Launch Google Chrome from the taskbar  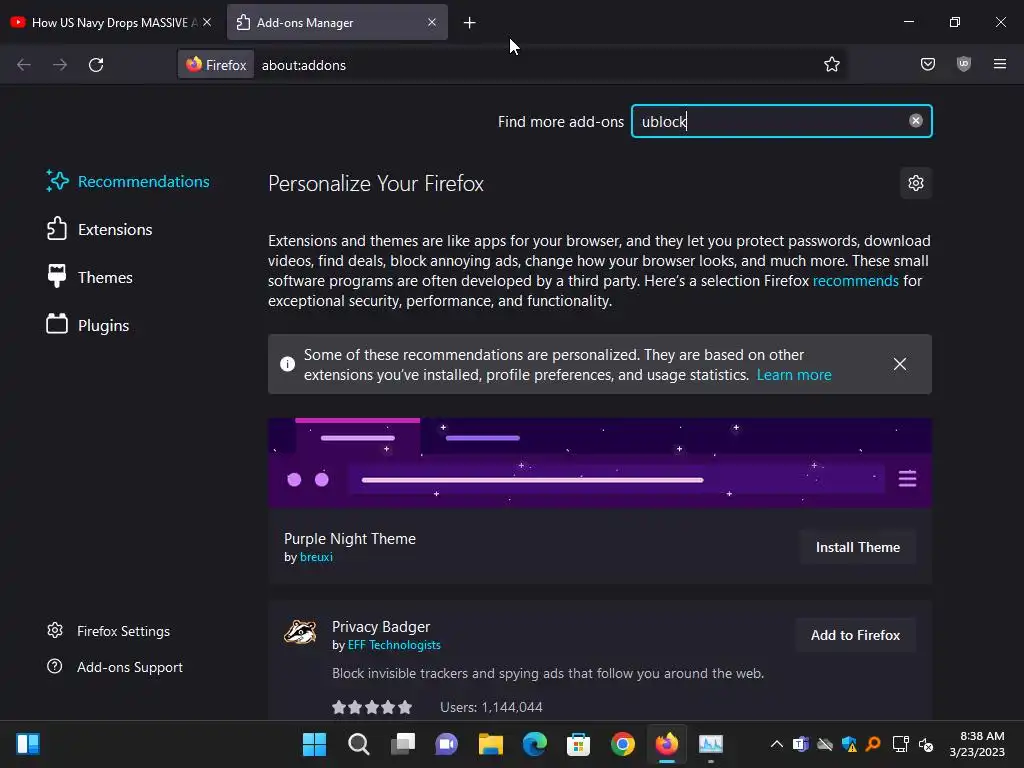pos(622,744)
